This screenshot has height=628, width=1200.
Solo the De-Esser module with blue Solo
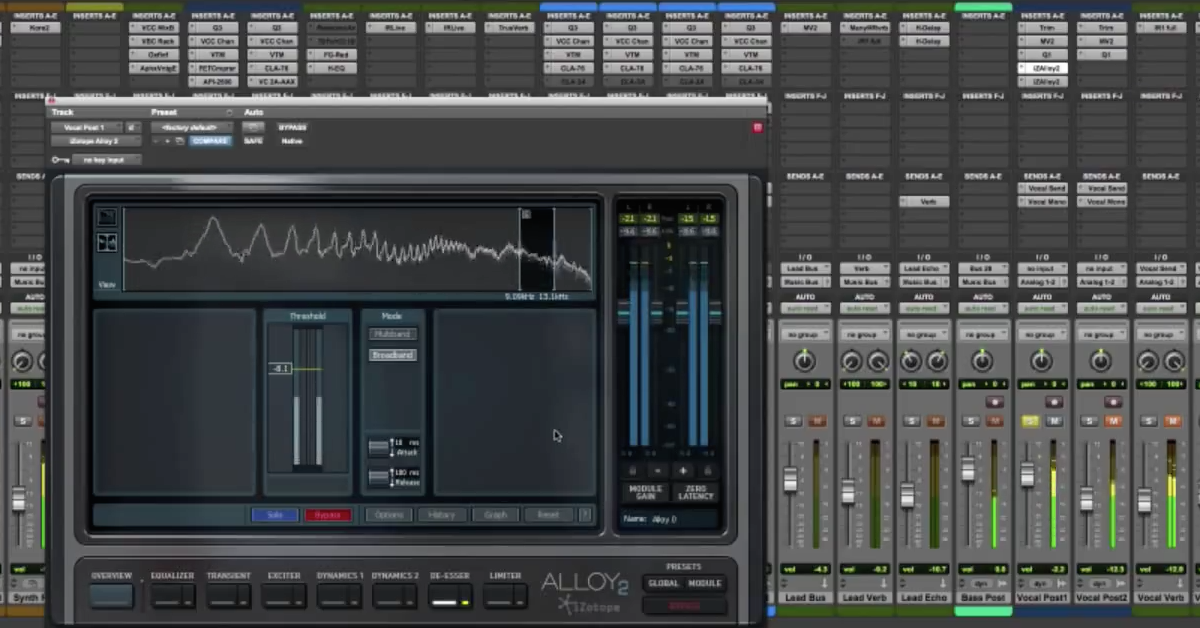click(275, 515)
